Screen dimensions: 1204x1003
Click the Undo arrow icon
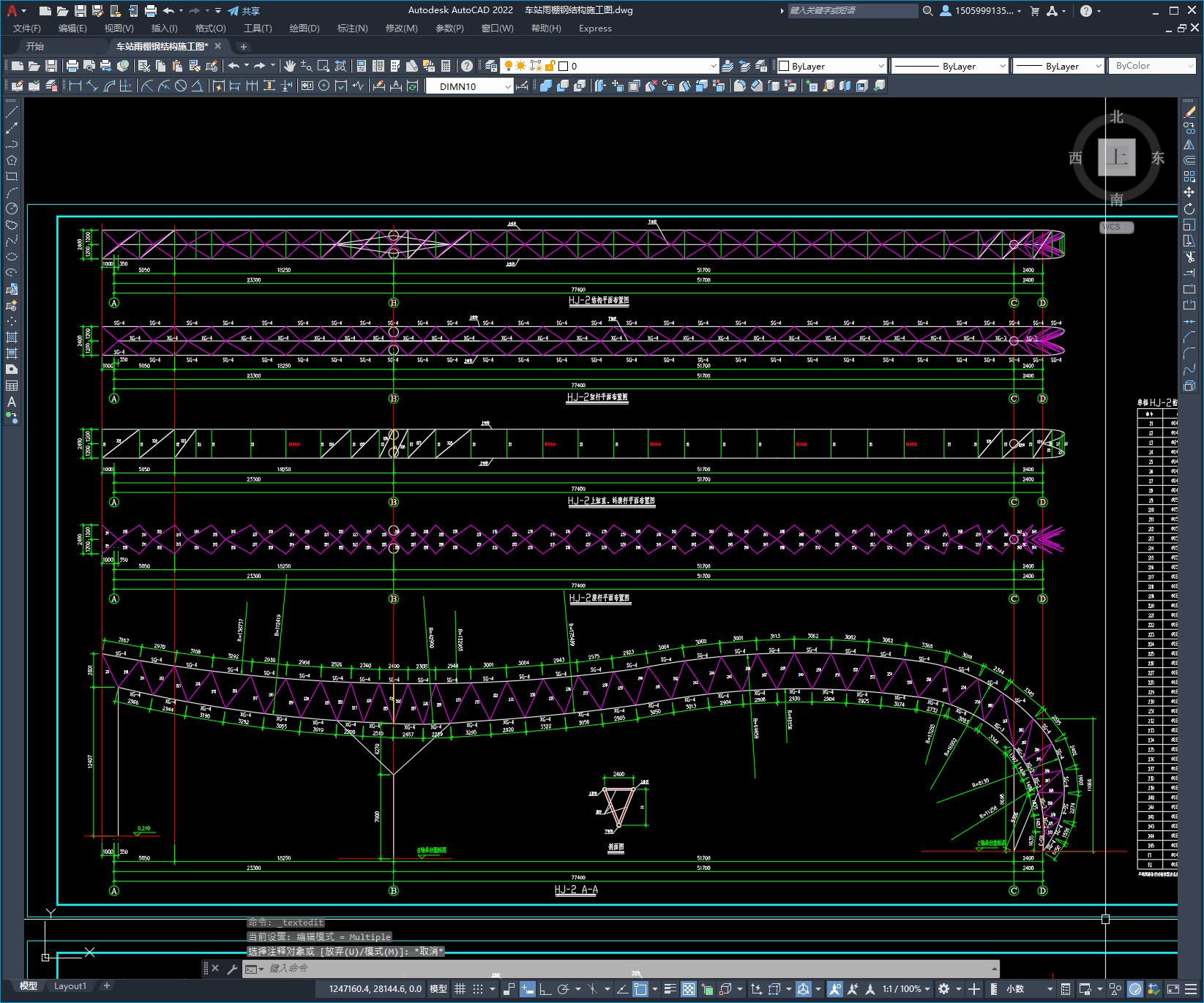tap(233, 66)
